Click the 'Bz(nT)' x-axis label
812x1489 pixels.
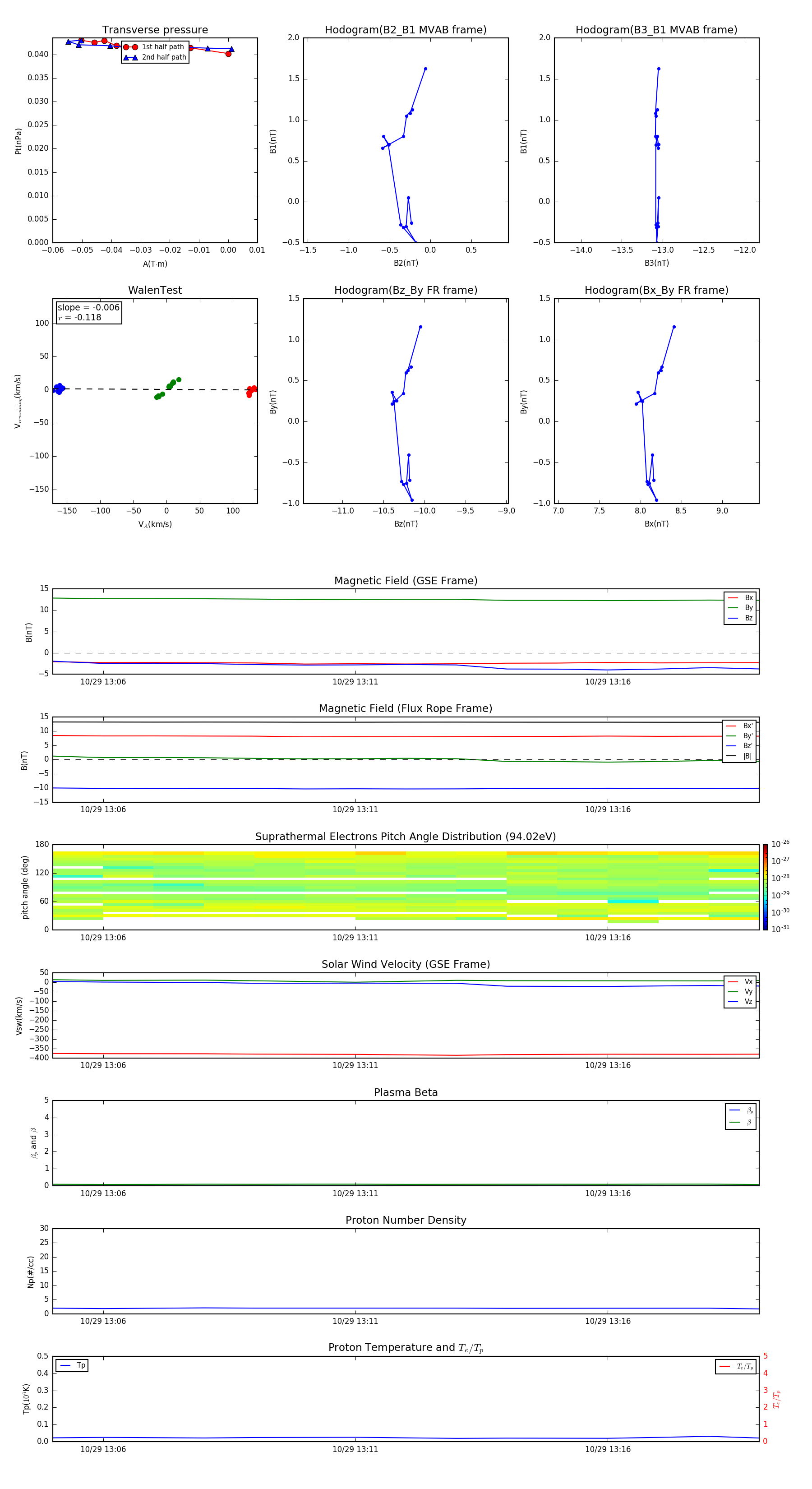click(406, 524)
